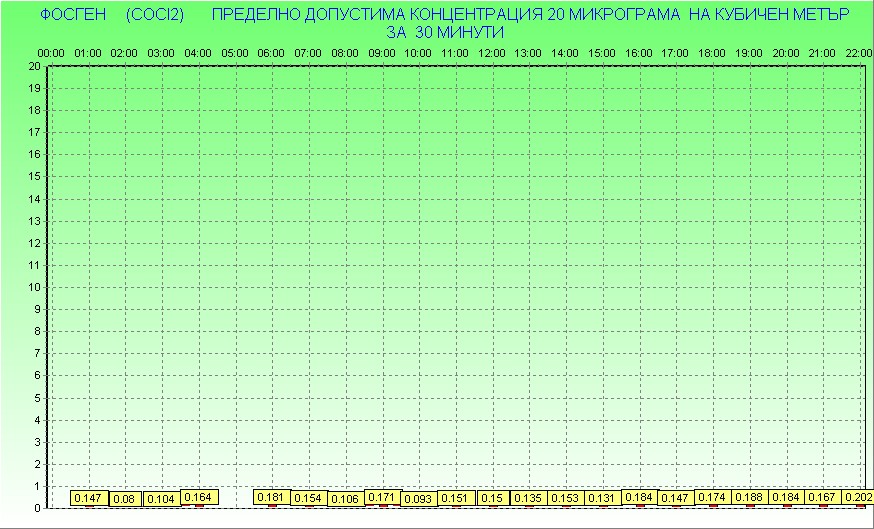The width and height of the screenshot is (874, 529).
Task: Click the 0.184 label for hour 20:00
Action: pos(786,497)
